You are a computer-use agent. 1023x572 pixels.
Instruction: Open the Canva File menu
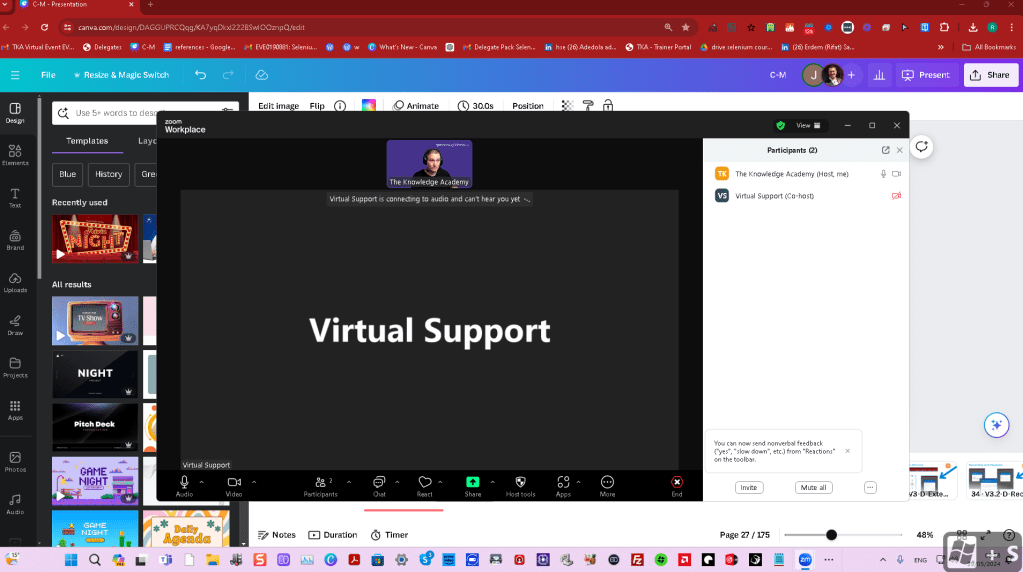point(48,75)
